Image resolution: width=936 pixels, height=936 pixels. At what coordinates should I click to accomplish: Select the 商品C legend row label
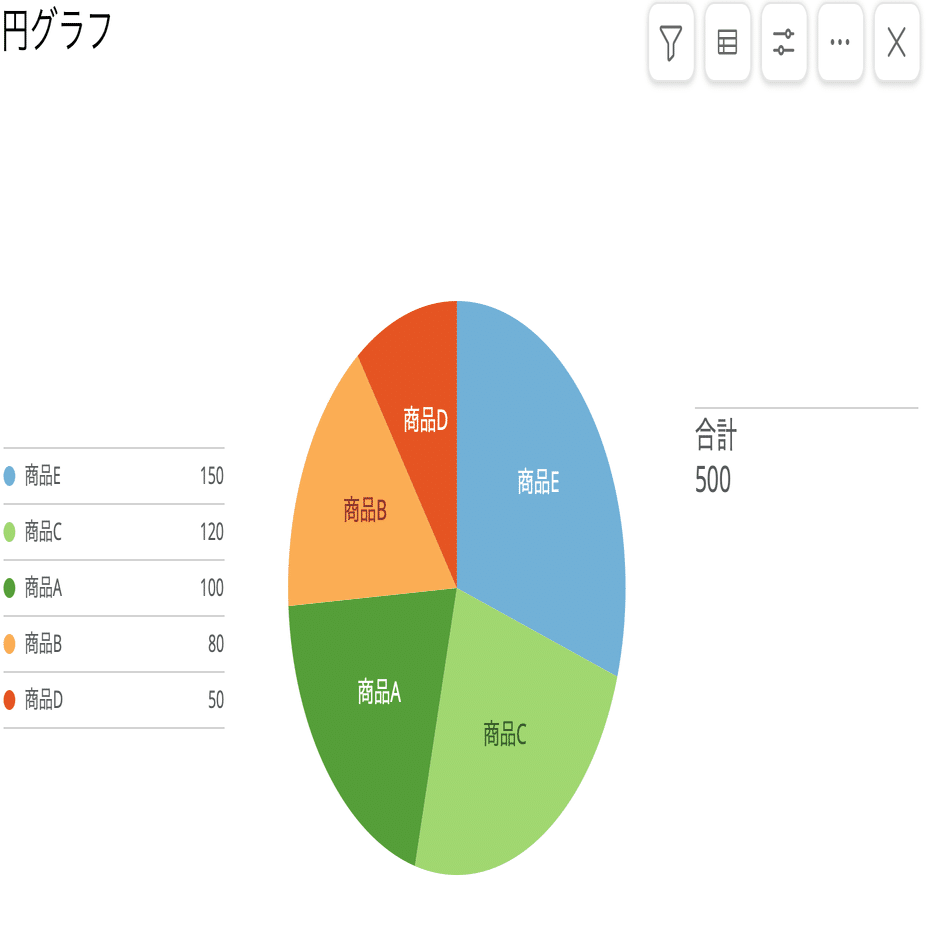(43, 532)
